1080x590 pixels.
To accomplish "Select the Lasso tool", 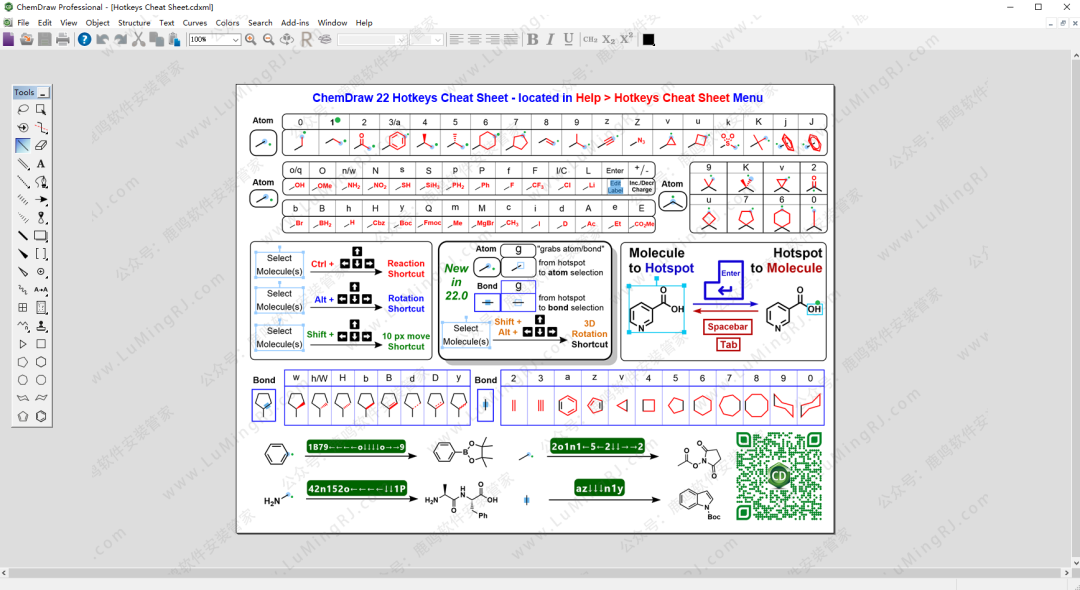I will coord(23,109).
